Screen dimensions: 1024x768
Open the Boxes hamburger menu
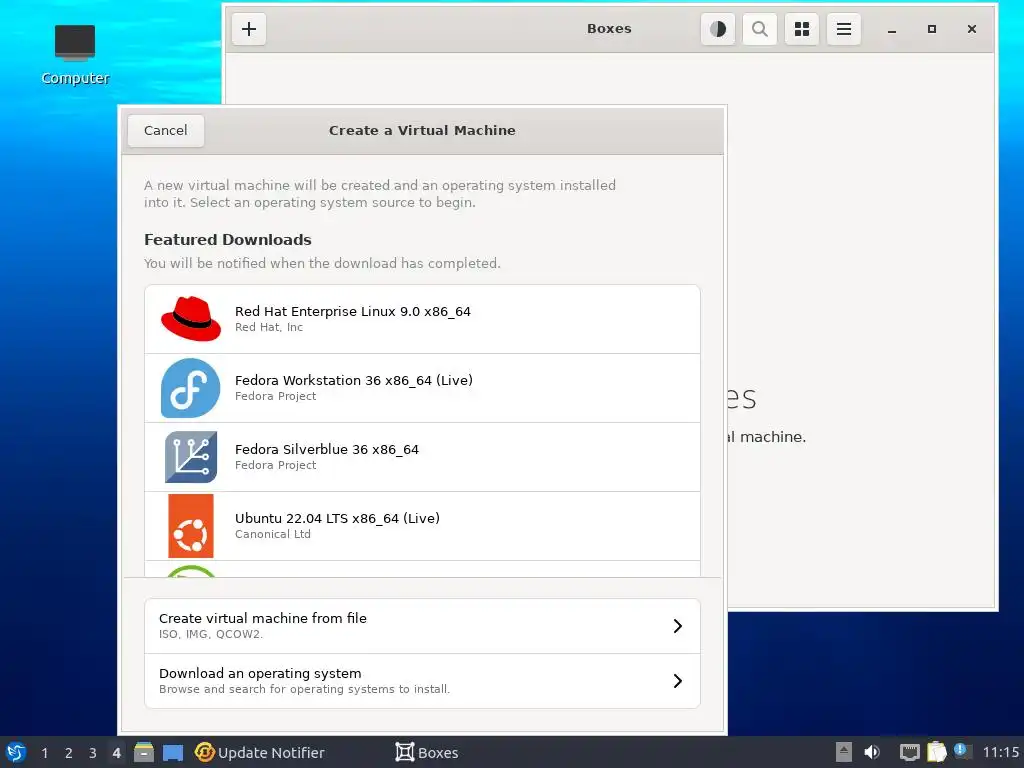(x=844, y=29)
